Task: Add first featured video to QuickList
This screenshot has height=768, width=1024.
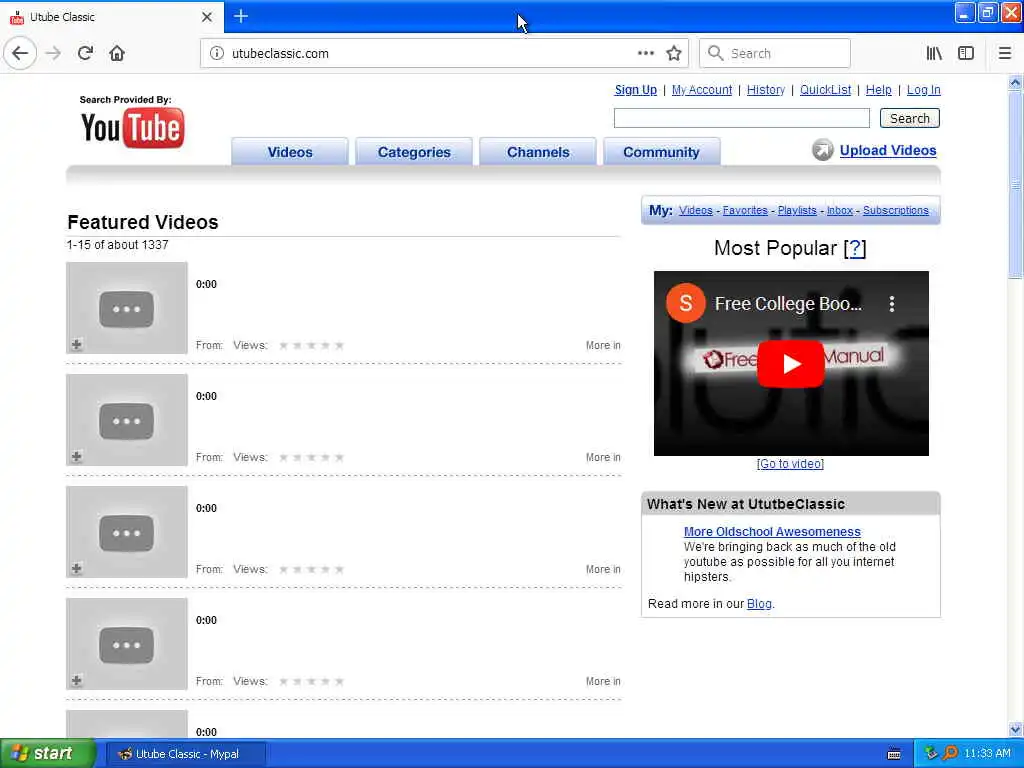Action: click(x=76, y=344)
